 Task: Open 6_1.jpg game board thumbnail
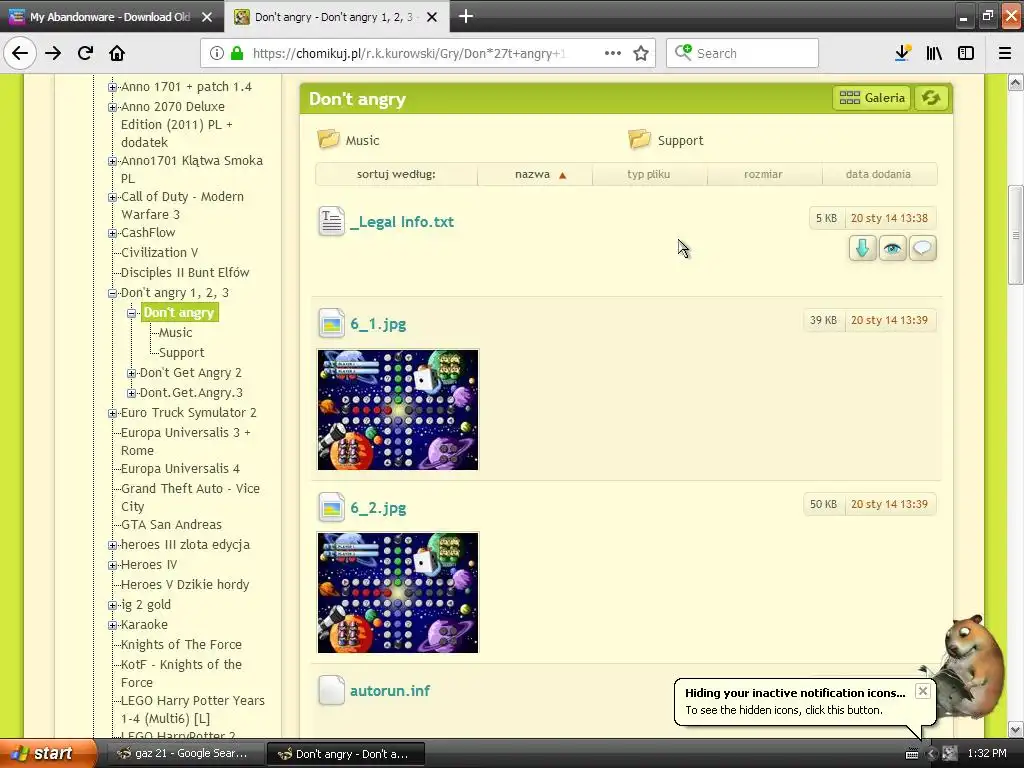pos(398,409)
